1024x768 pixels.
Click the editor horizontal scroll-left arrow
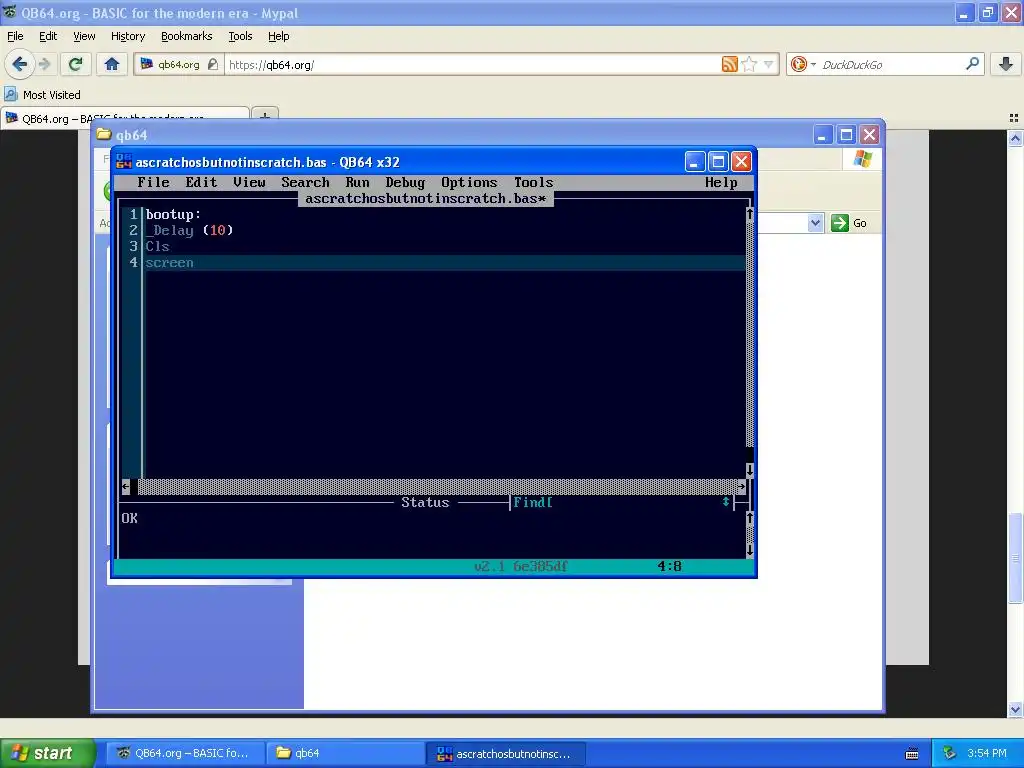125,487
